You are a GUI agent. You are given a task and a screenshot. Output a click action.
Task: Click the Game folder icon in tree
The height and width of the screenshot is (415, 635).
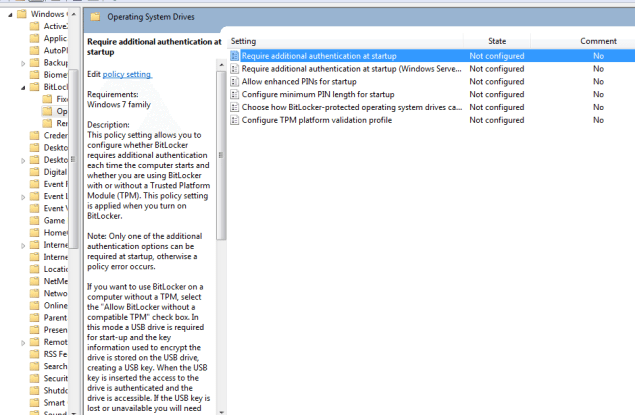(35, 221)
